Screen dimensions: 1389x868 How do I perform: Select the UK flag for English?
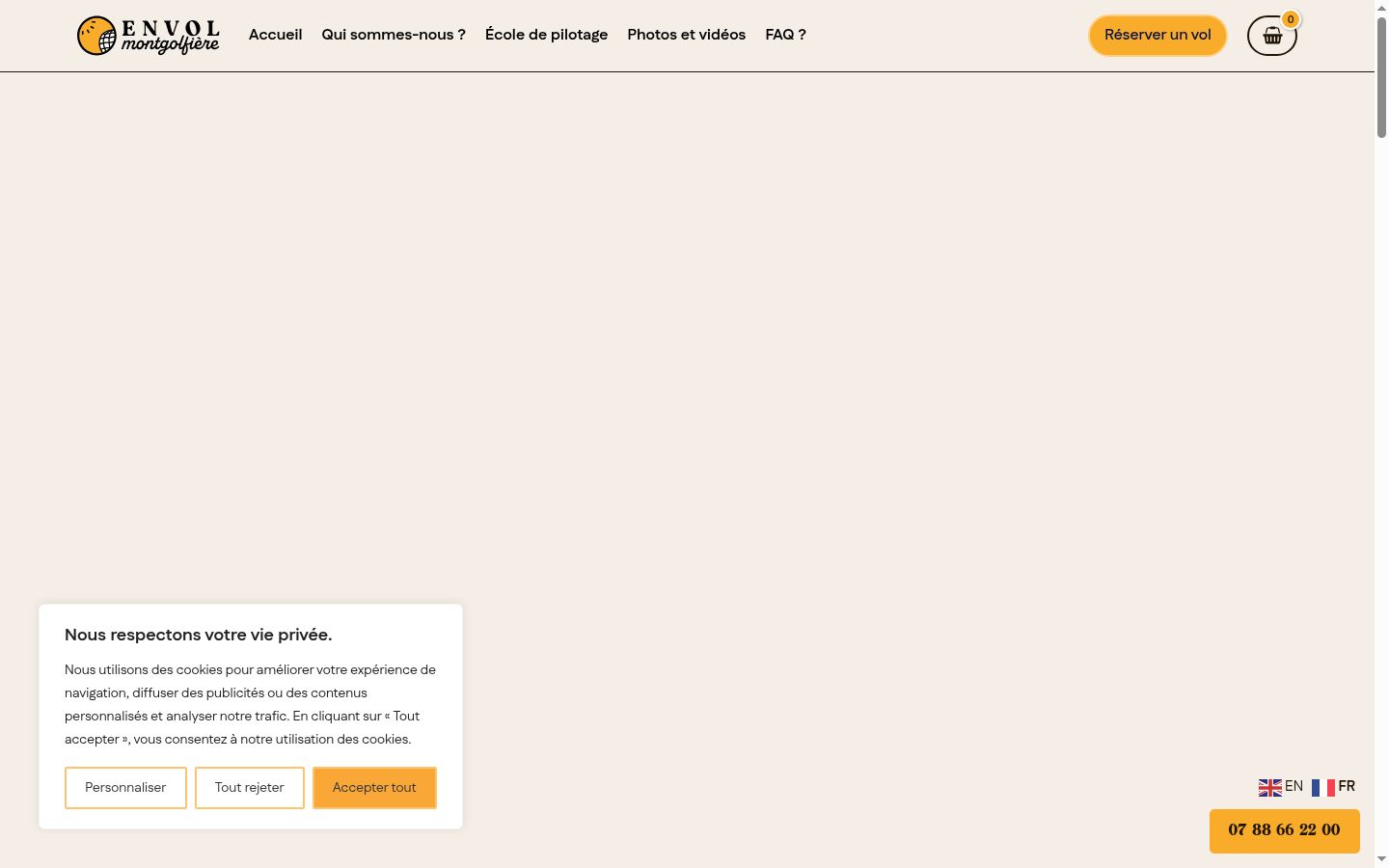[x=1269, y=787]
